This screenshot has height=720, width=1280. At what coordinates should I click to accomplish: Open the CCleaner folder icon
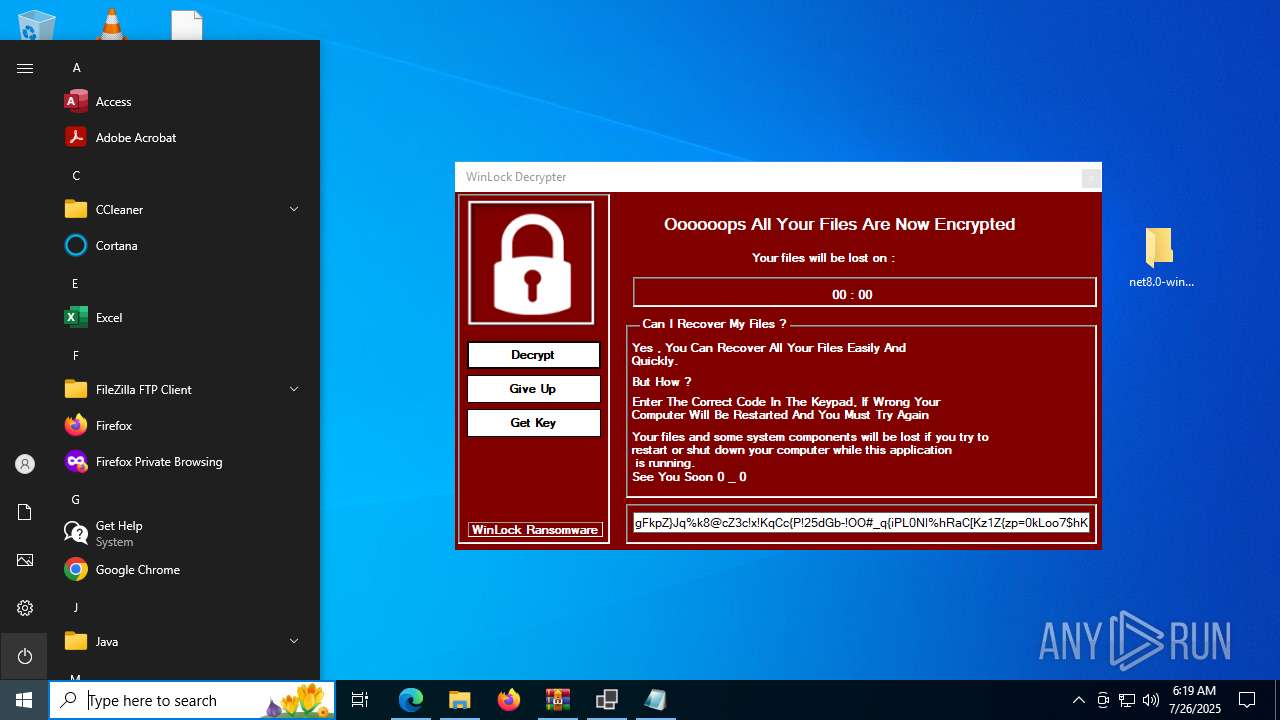[76, 210]
